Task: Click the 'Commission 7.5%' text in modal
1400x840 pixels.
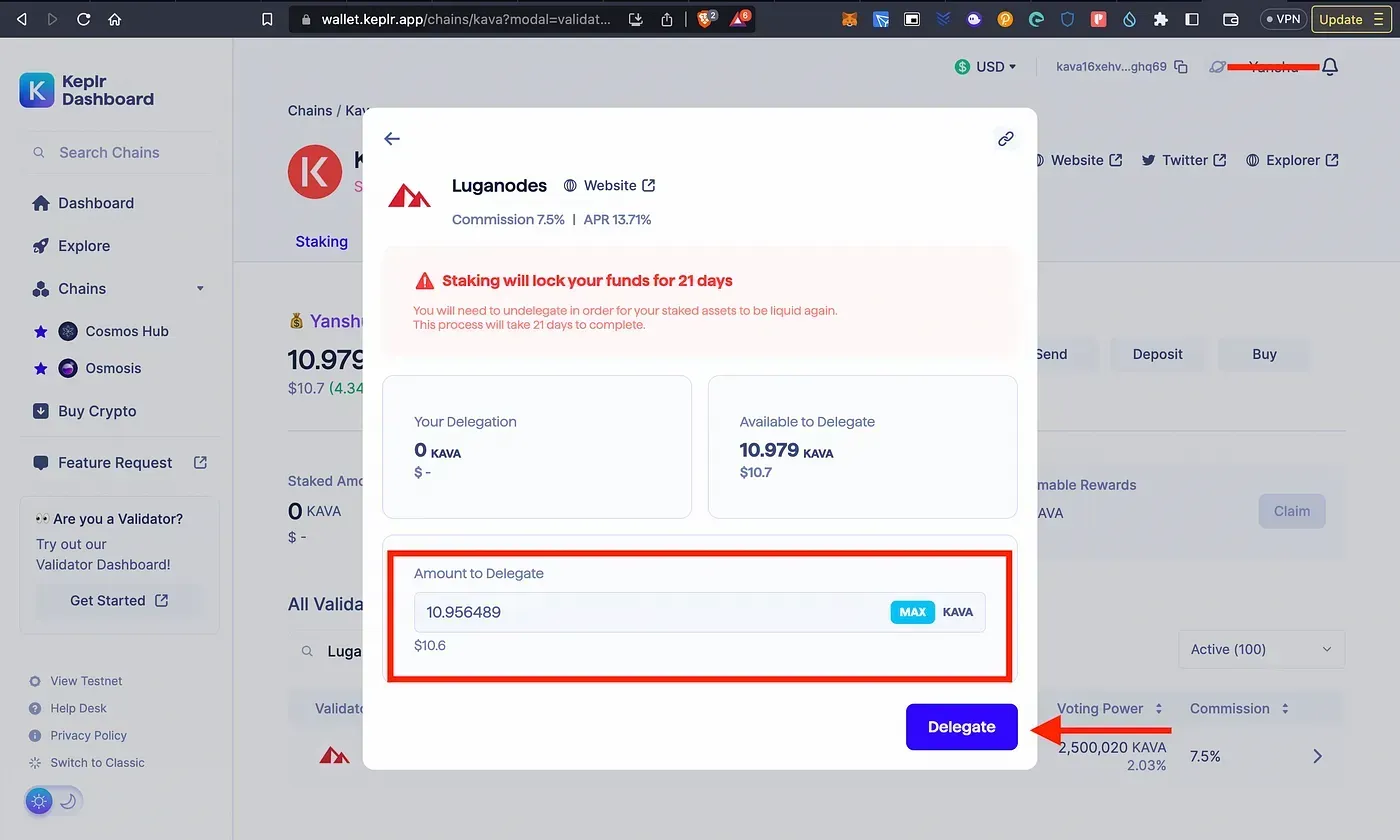Action: [x=508, y=219]
